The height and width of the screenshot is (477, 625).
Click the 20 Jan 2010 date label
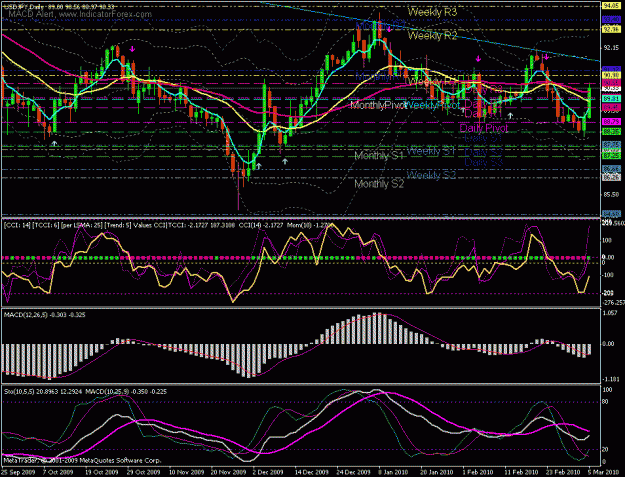point(437,472)
